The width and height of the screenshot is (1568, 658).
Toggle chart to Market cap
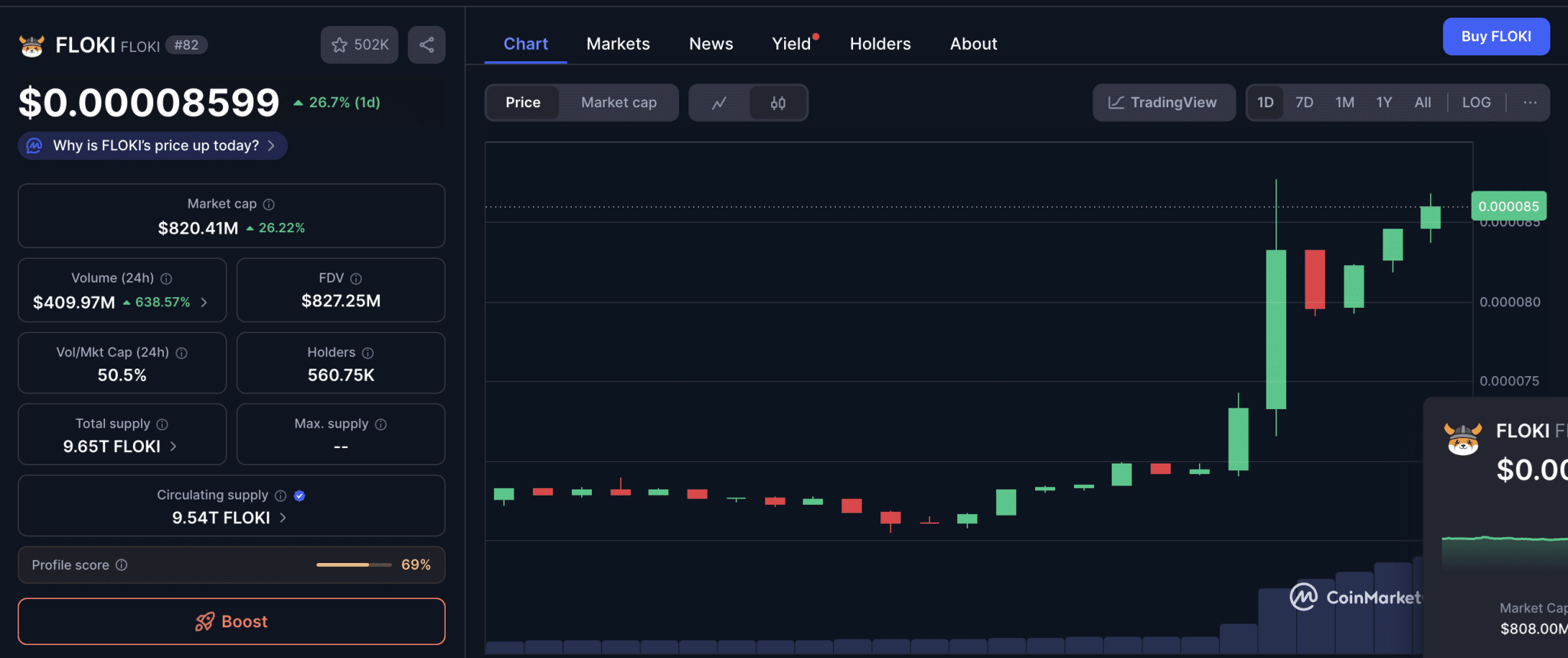click(619, 103)
